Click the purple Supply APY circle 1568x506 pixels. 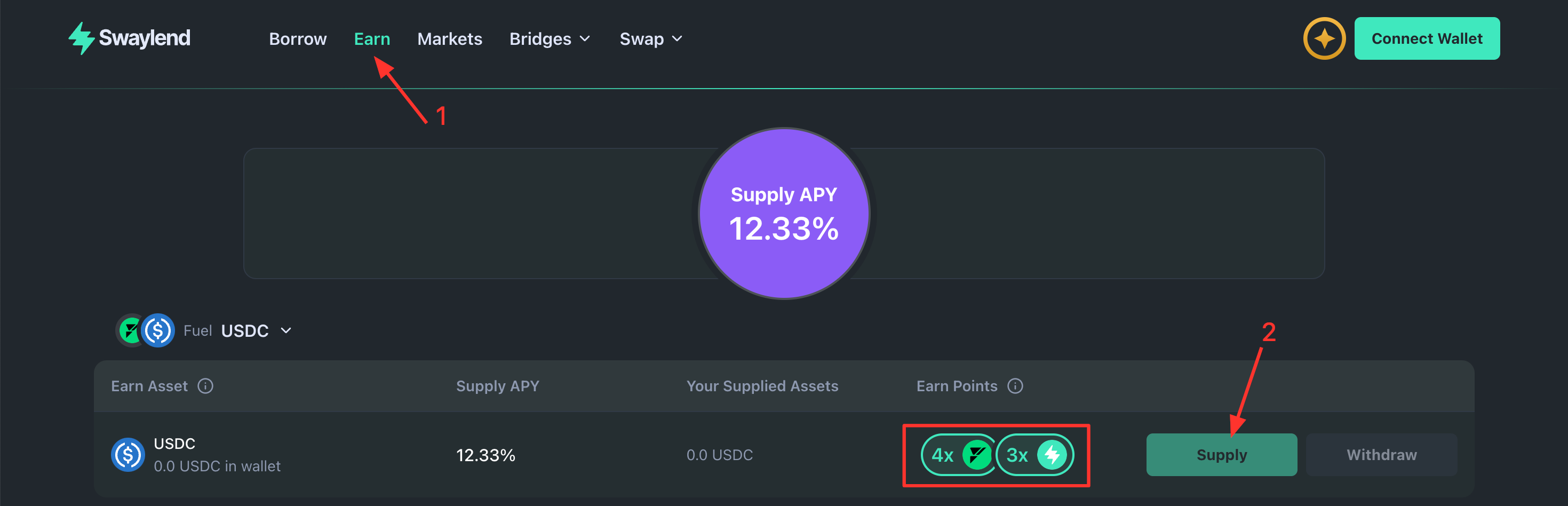click(x=784, y=213)
